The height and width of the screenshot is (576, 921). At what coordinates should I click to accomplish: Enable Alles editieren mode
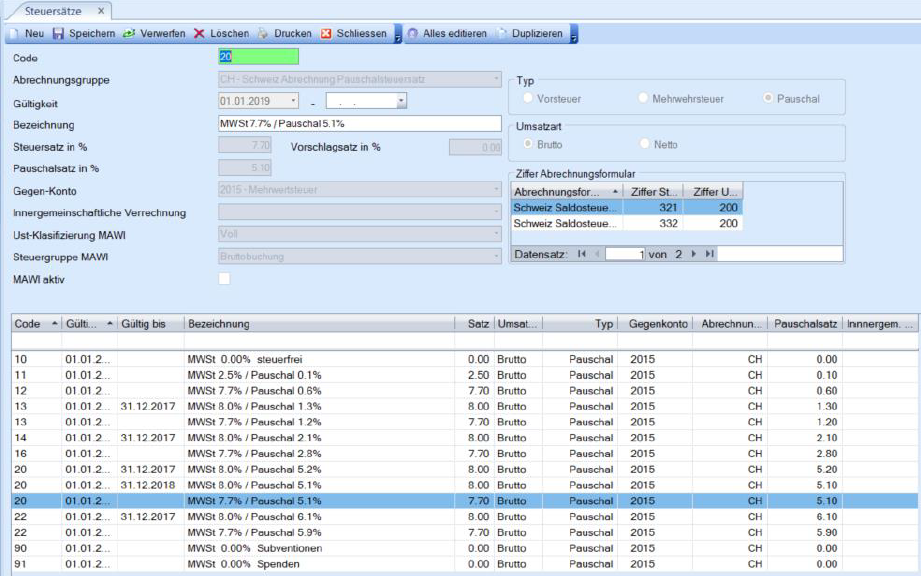446,34
